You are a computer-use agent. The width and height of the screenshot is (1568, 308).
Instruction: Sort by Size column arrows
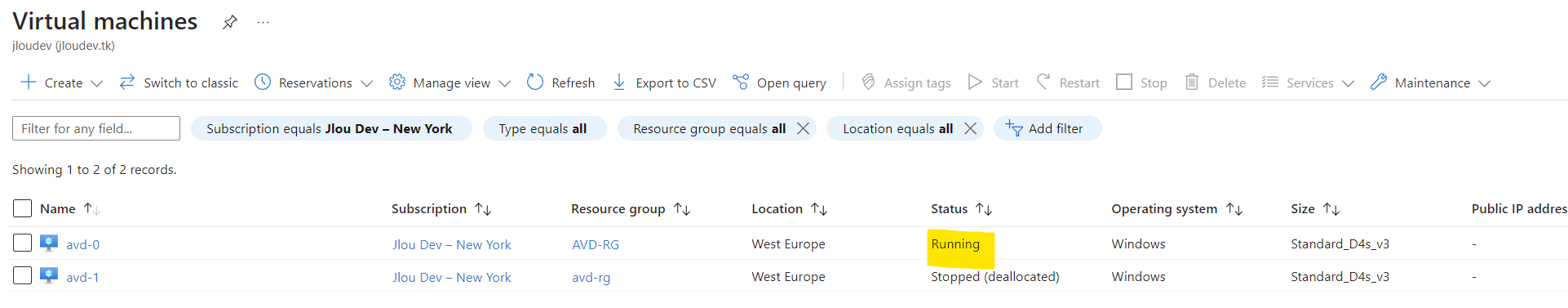point(1331,209)
